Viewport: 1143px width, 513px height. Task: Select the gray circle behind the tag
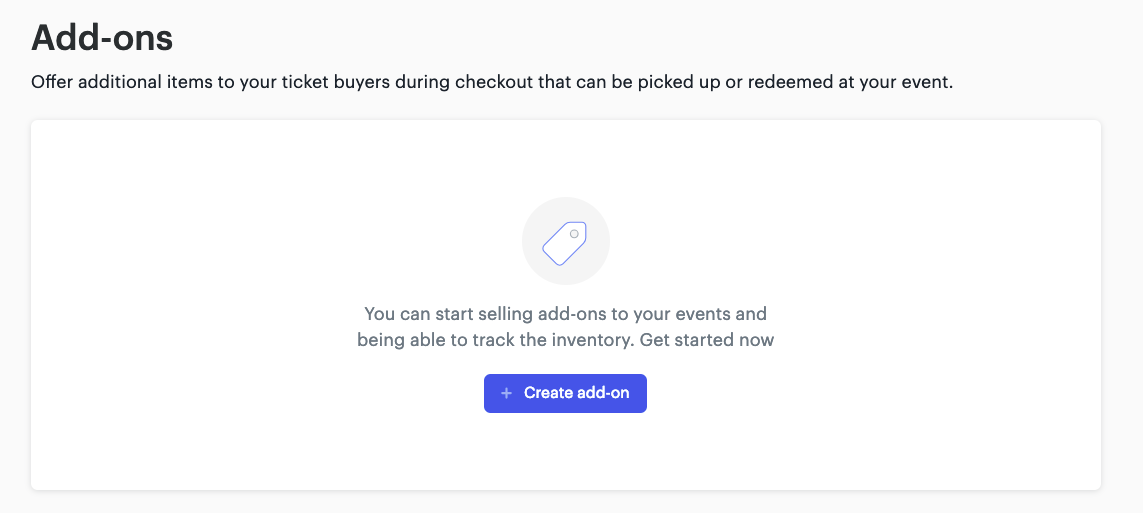pyautogui.click(x=566, y=240)
